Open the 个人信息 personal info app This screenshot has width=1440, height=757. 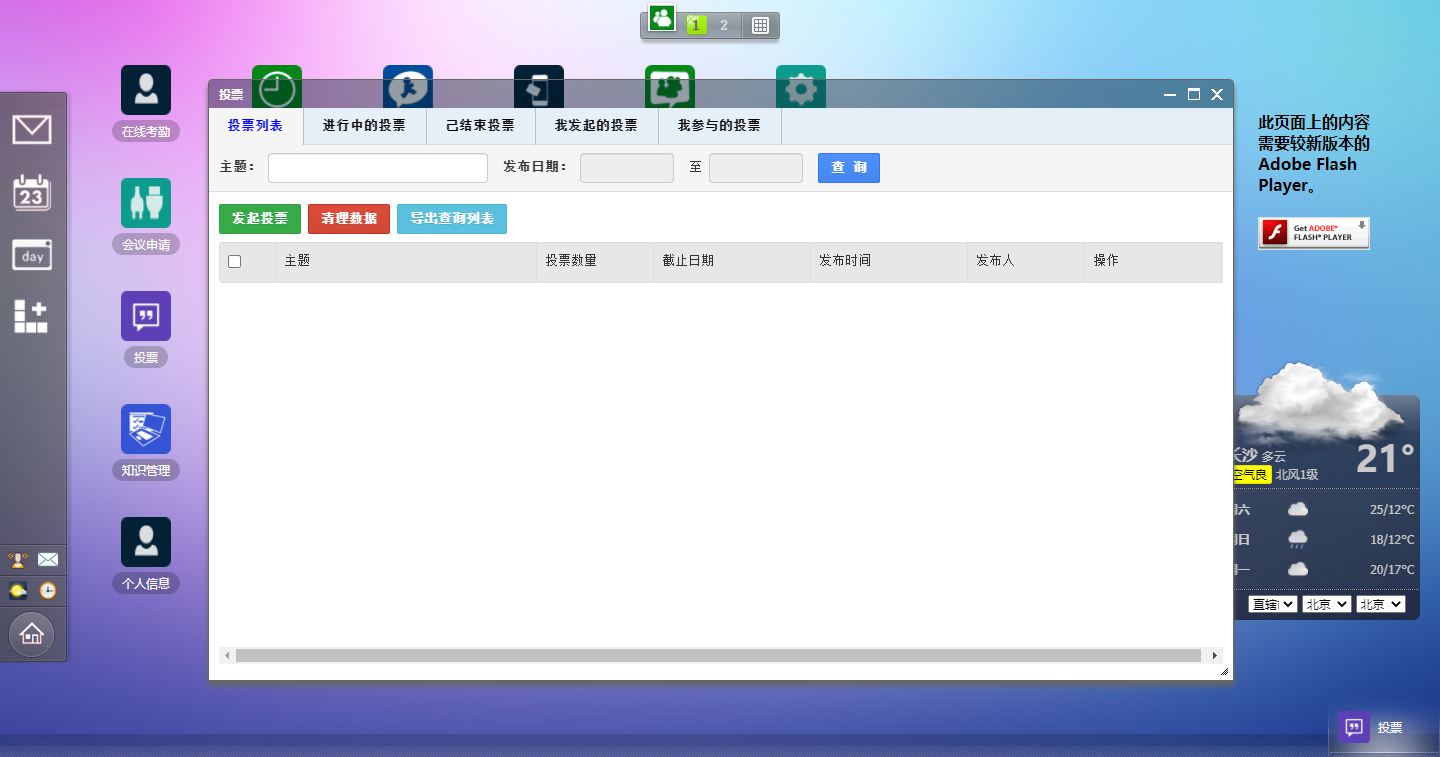(145, 541)
